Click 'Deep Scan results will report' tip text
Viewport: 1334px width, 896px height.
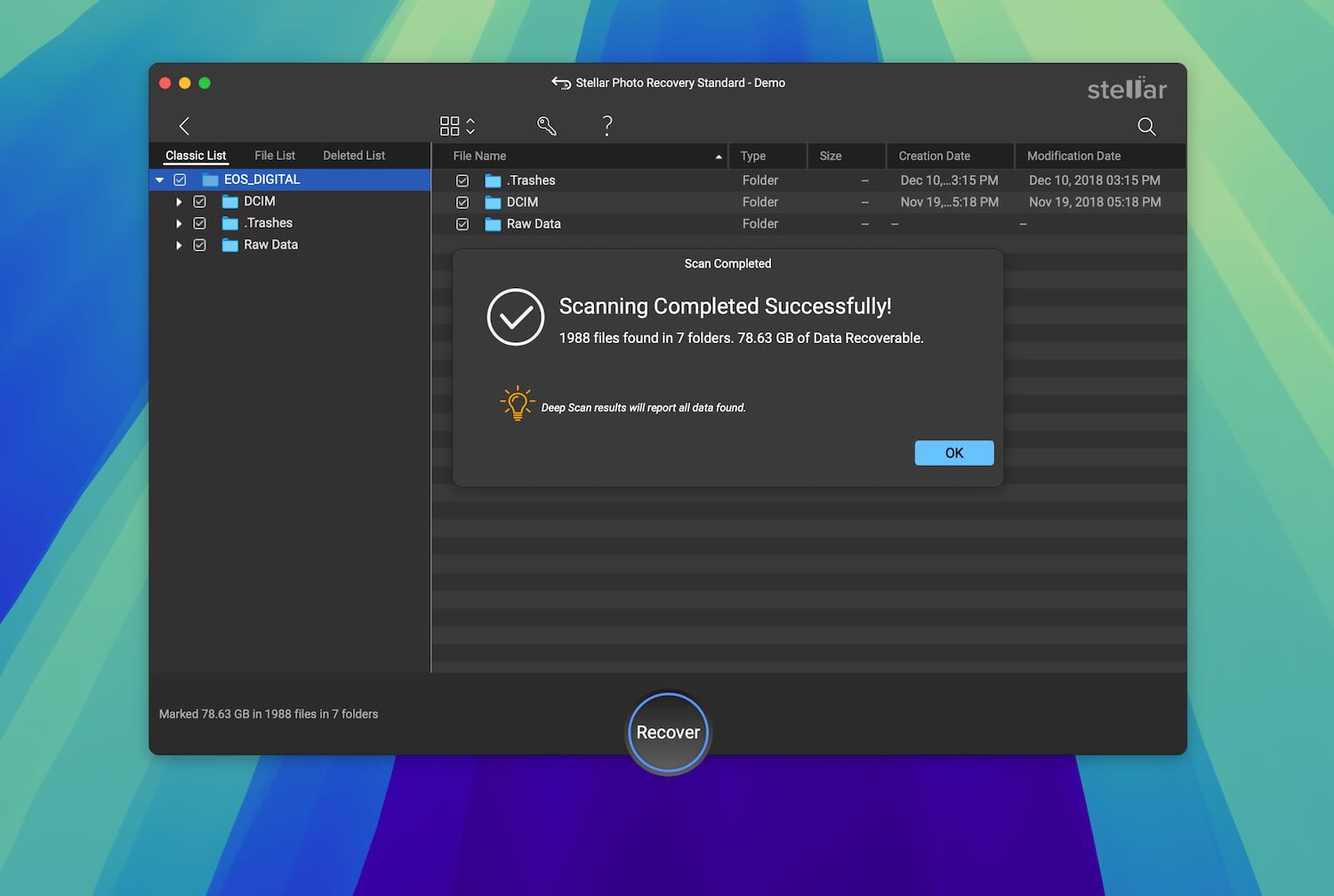pyautogui.click(x=643, y=408)
